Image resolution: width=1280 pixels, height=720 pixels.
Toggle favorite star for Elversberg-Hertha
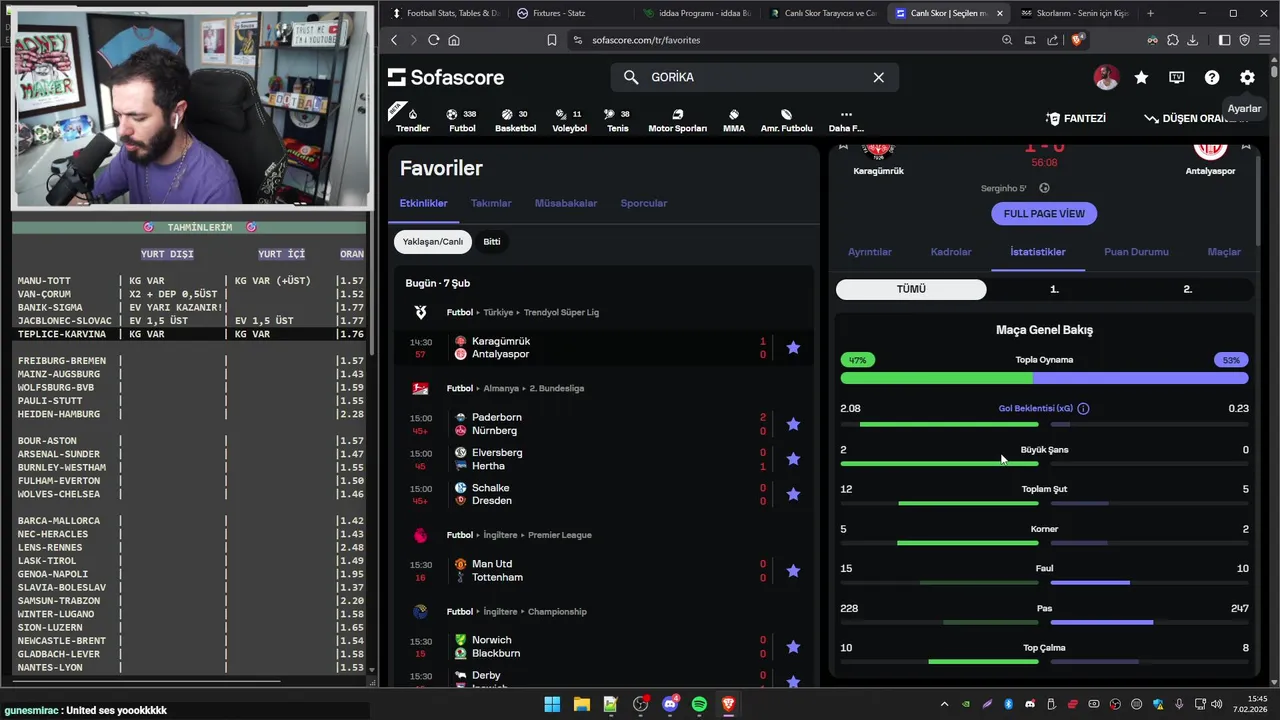(x=793, y=459)
